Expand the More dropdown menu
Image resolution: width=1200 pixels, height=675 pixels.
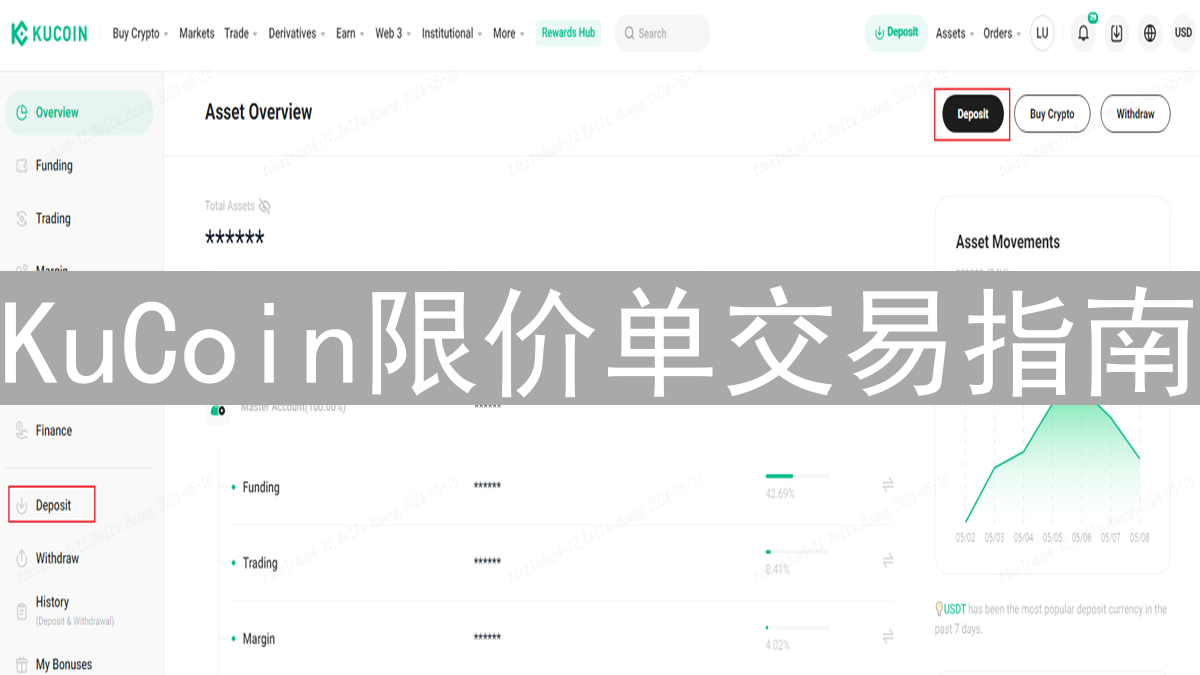[x=509, y=33]
